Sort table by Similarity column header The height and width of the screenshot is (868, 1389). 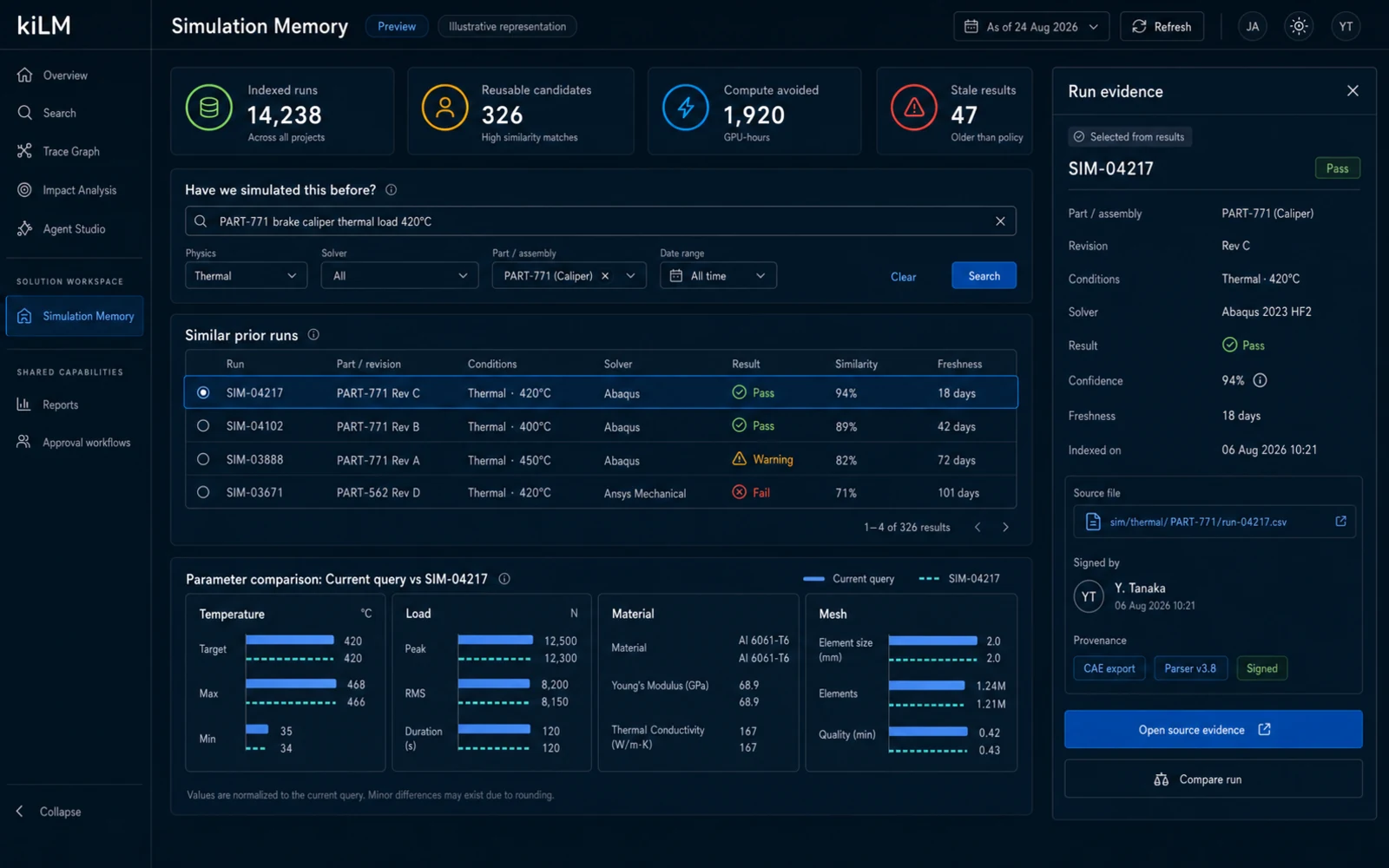[856, 365]
